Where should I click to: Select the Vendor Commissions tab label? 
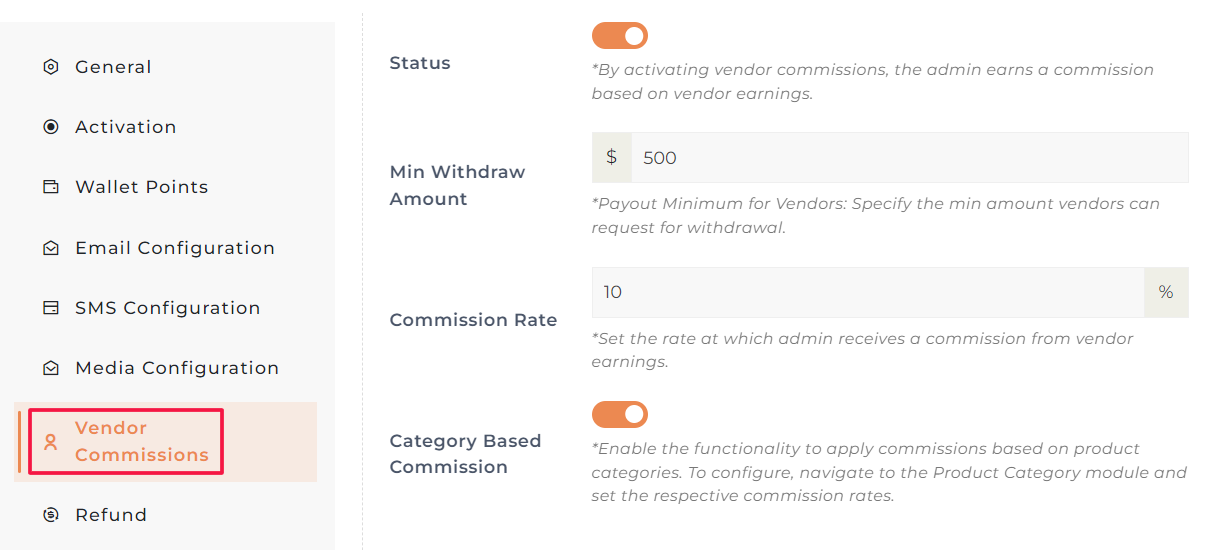pyautogui.click(x=141, y=441)
